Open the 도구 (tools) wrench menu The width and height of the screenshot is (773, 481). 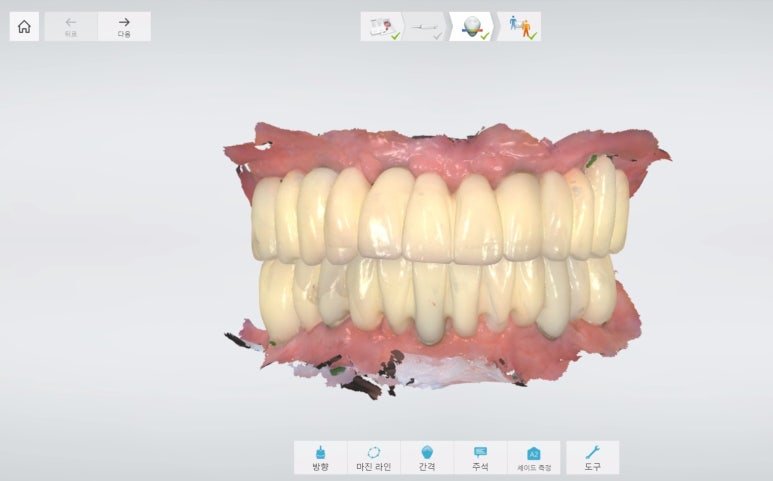pyautogui.click(x=593, y=458)
